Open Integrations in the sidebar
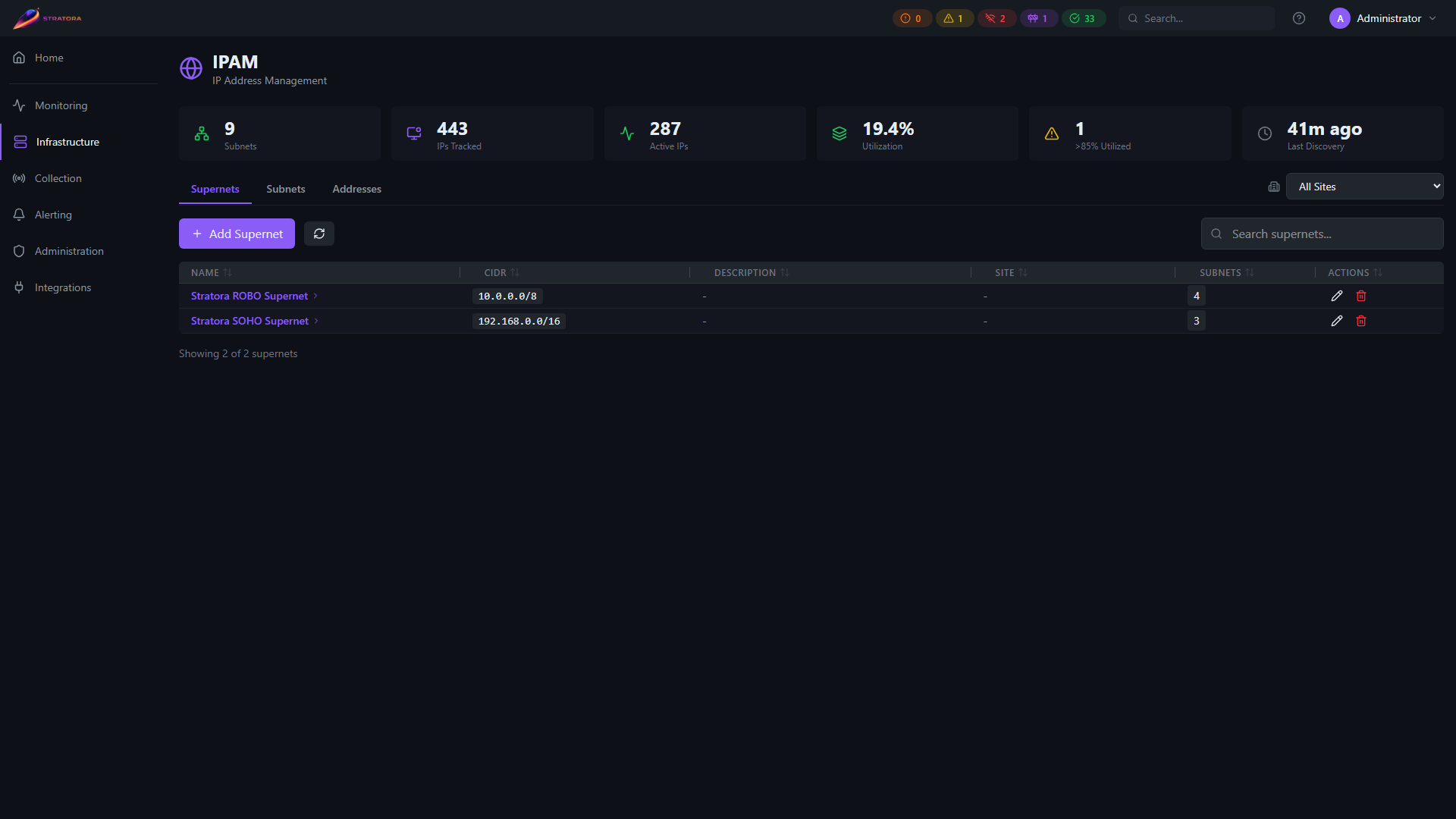 coord(63,287)
